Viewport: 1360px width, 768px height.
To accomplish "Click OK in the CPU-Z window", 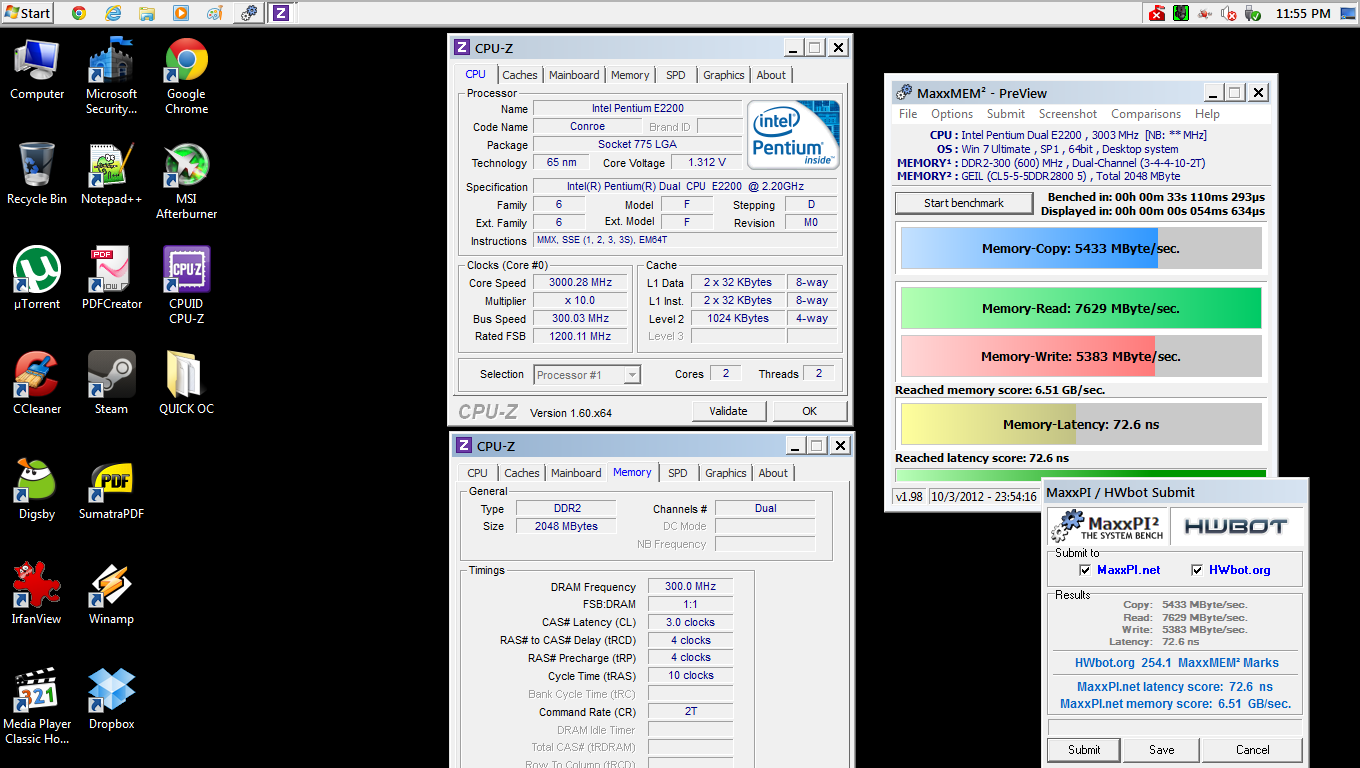I will point(810,411).
